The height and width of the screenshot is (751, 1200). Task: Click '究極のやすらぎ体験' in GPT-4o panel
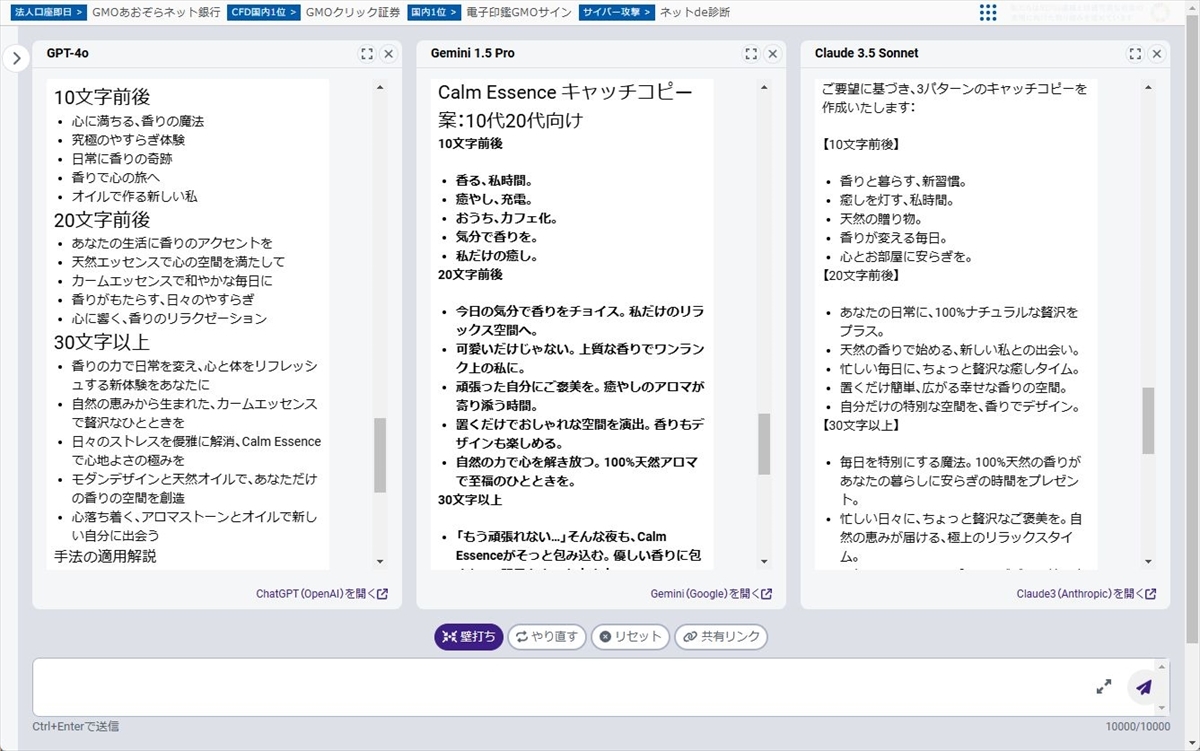(x=128, y=140)
